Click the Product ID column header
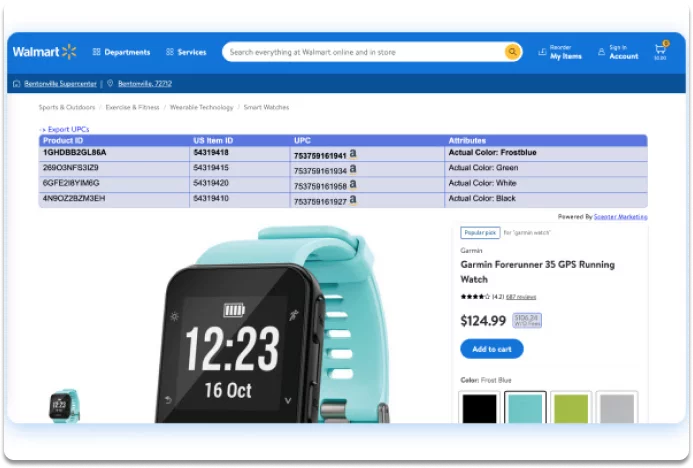The image size is (693, 468). [63, 141]
